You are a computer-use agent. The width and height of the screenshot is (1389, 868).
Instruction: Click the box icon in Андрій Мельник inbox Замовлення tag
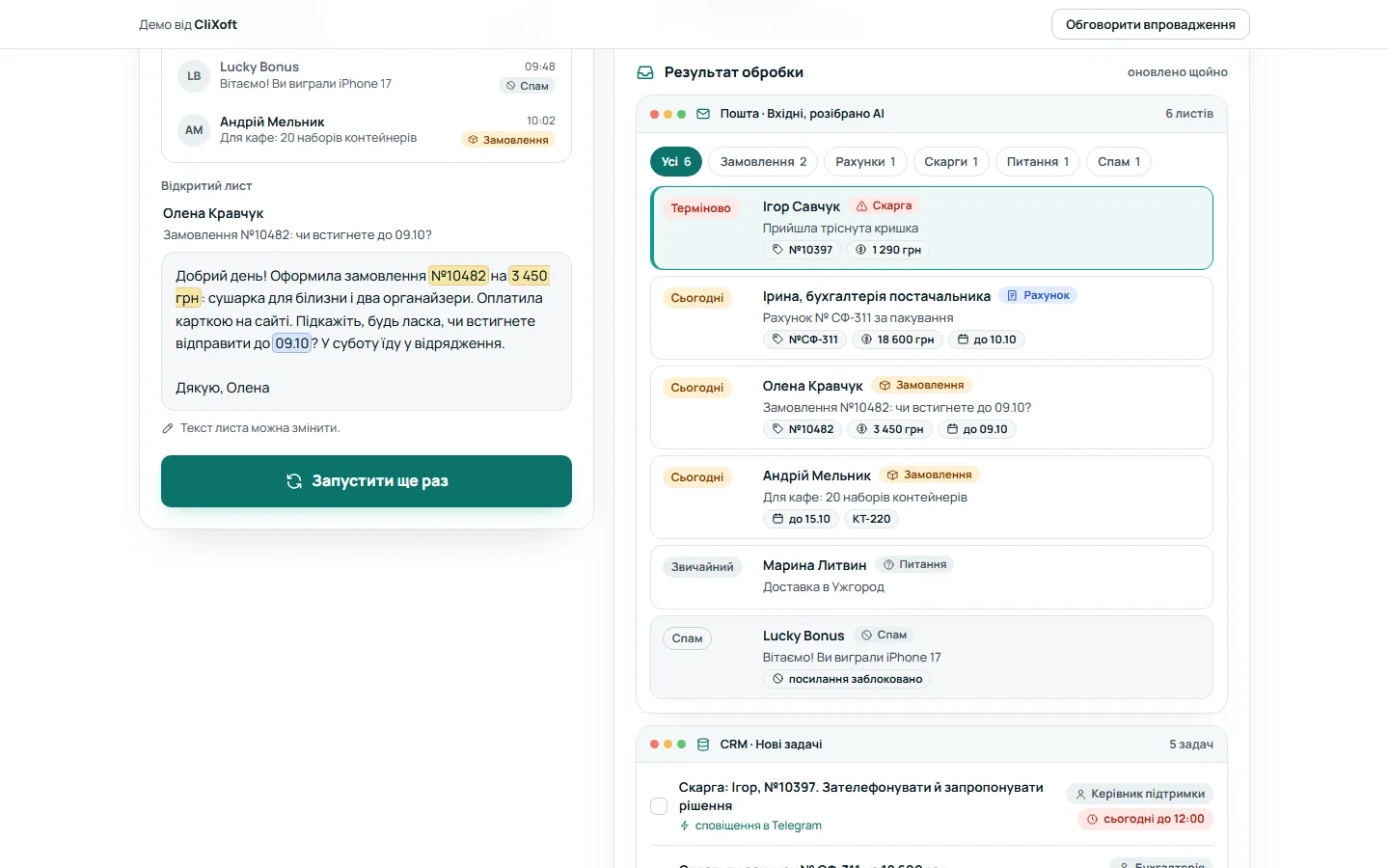pos(473,140)
